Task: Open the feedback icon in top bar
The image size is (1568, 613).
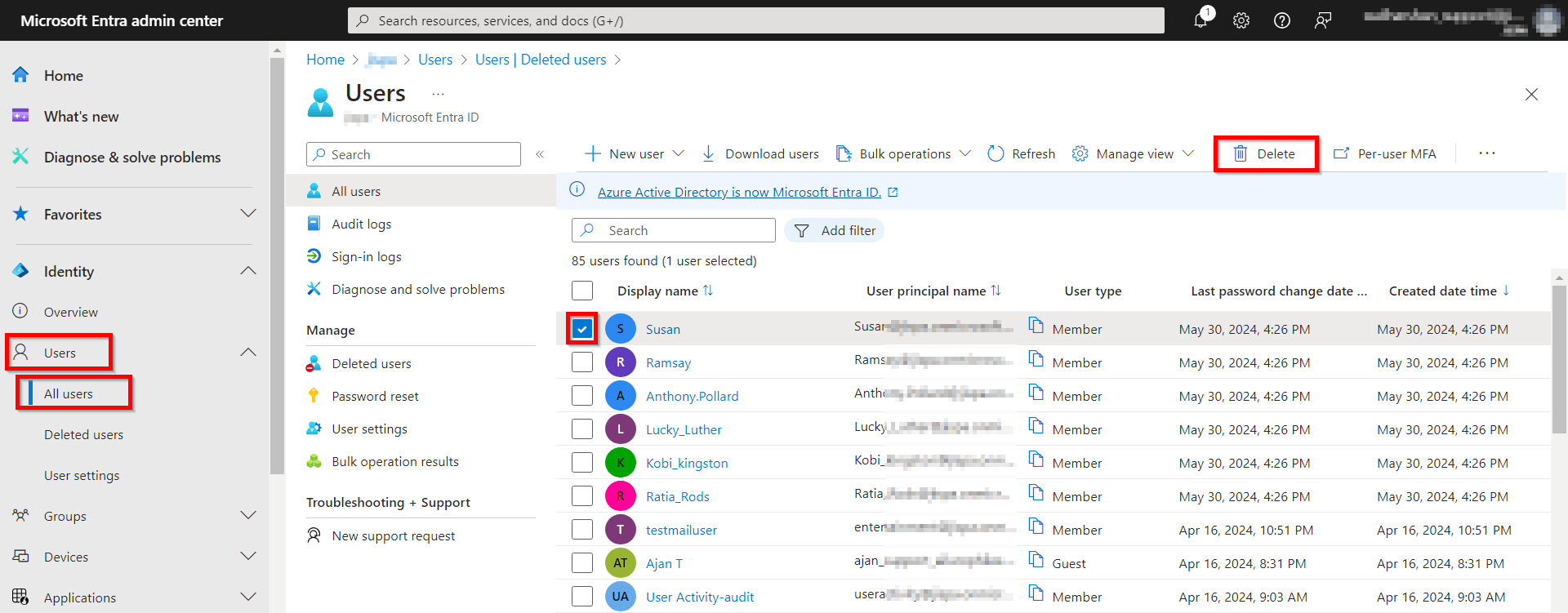Action: pos(1323,20)
